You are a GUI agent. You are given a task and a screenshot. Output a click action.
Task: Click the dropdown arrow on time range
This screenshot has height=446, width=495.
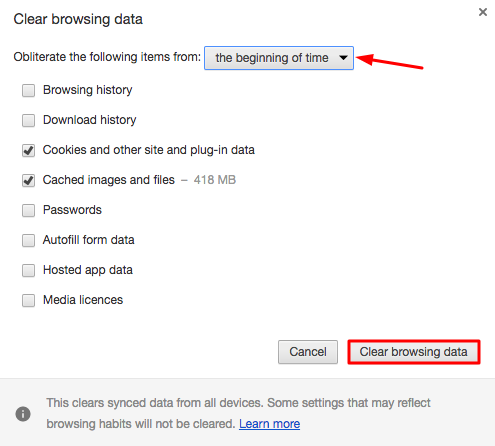[343, 58]
